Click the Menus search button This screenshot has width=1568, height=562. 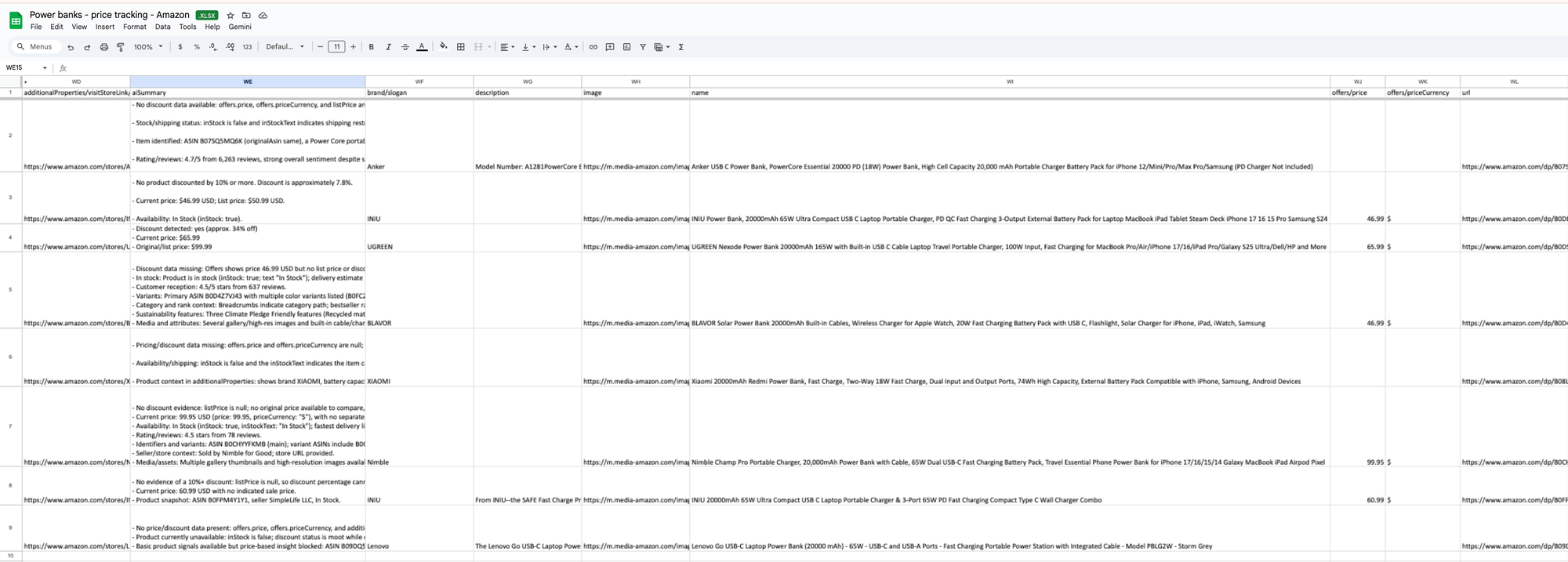tap(34, 47)
